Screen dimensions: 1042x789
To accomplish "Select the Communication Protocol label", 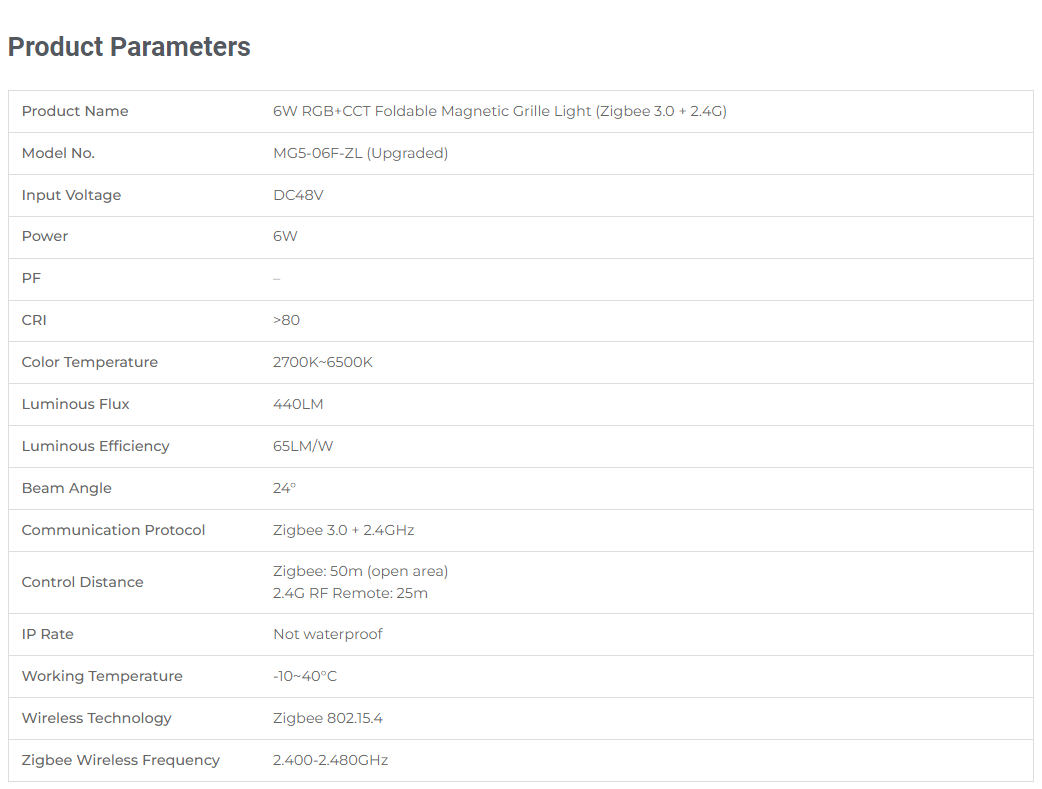I will (114, 530).
